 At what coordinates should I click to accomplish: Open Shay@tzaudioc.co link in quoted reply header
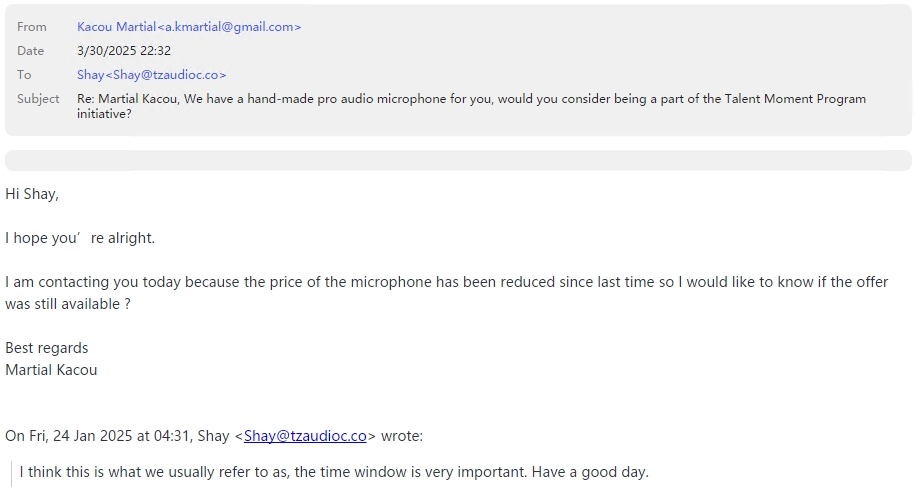(305, 436)
